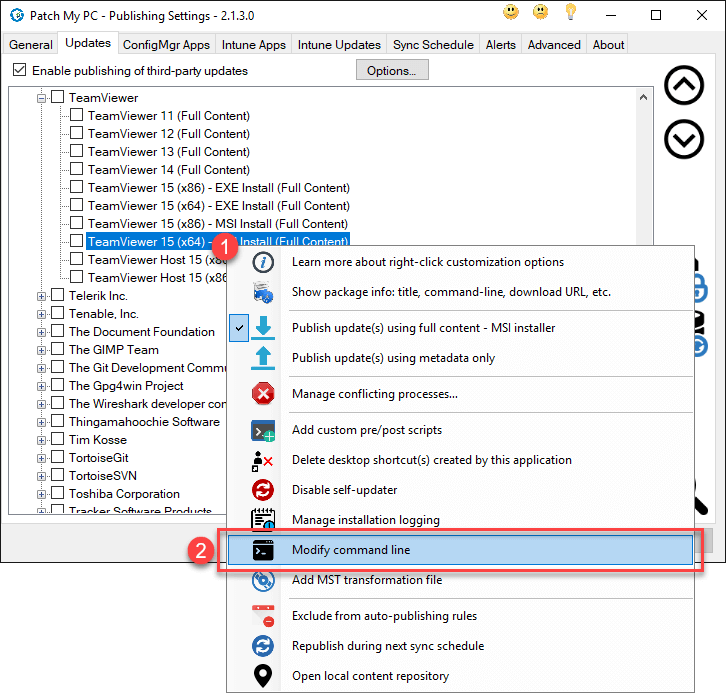Open the Advanced tab
Viewport: 726px width, 693px height.
pos(554,45)
